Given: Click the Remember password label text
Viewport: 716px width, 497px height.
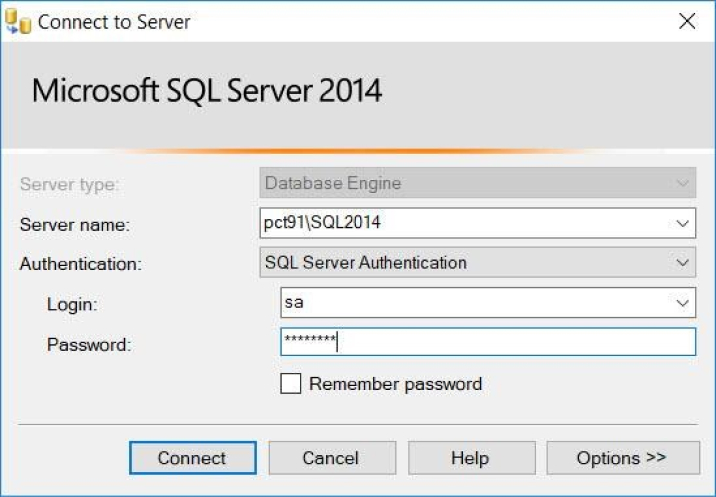Looking at the screenshot, I should pyautogui.click(x=395, y=384).
